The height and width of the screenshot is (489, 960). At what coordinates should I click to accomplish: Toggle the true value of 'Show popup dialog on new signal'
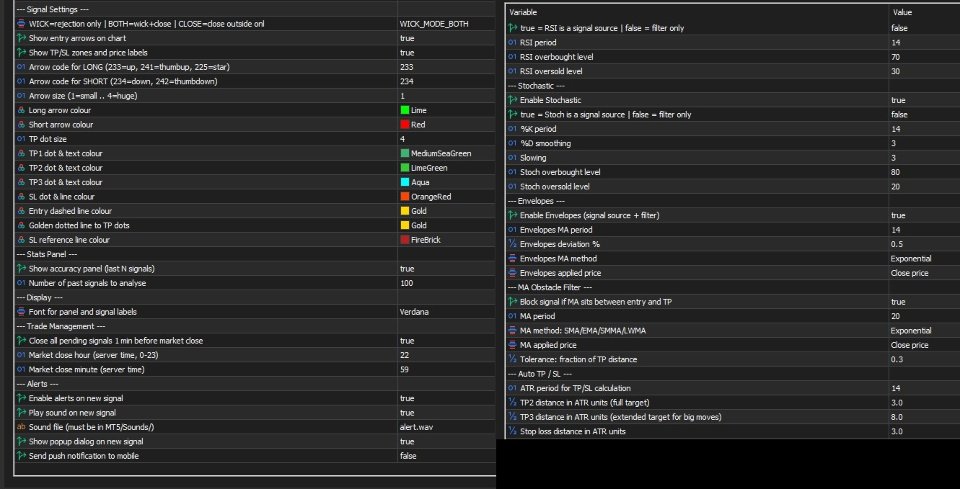pyautogui.click(x=407, y=442)
